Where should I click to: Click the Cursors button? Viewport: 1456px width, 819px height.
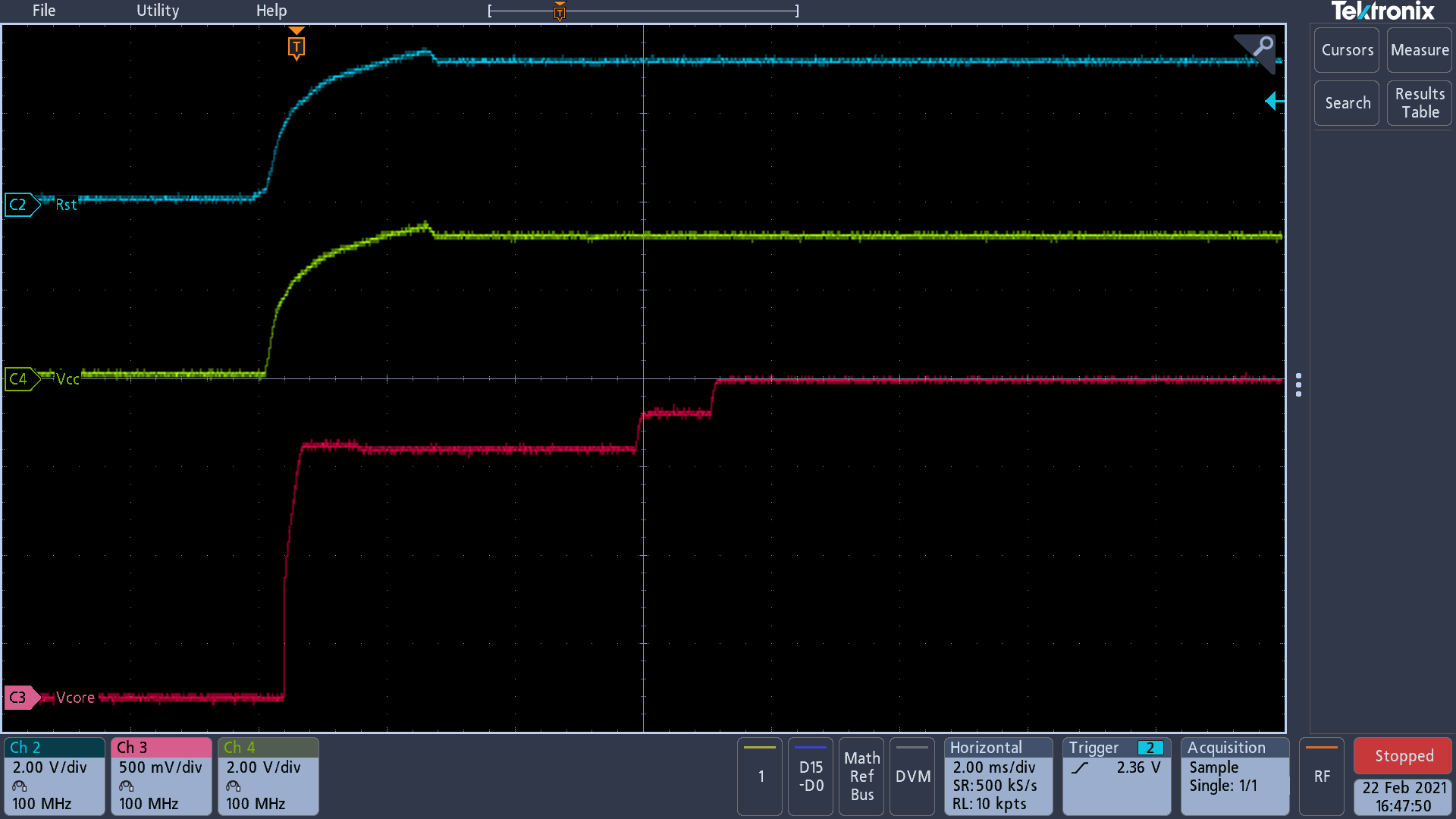[x=1347, y=50]
